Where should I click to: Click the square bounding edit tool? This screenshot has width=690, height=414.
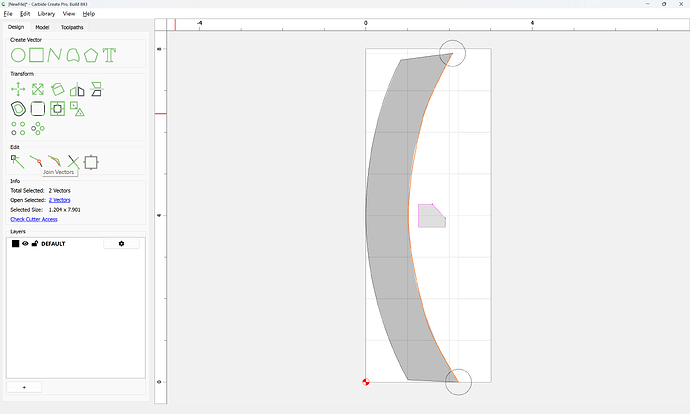tap(91, 162)
